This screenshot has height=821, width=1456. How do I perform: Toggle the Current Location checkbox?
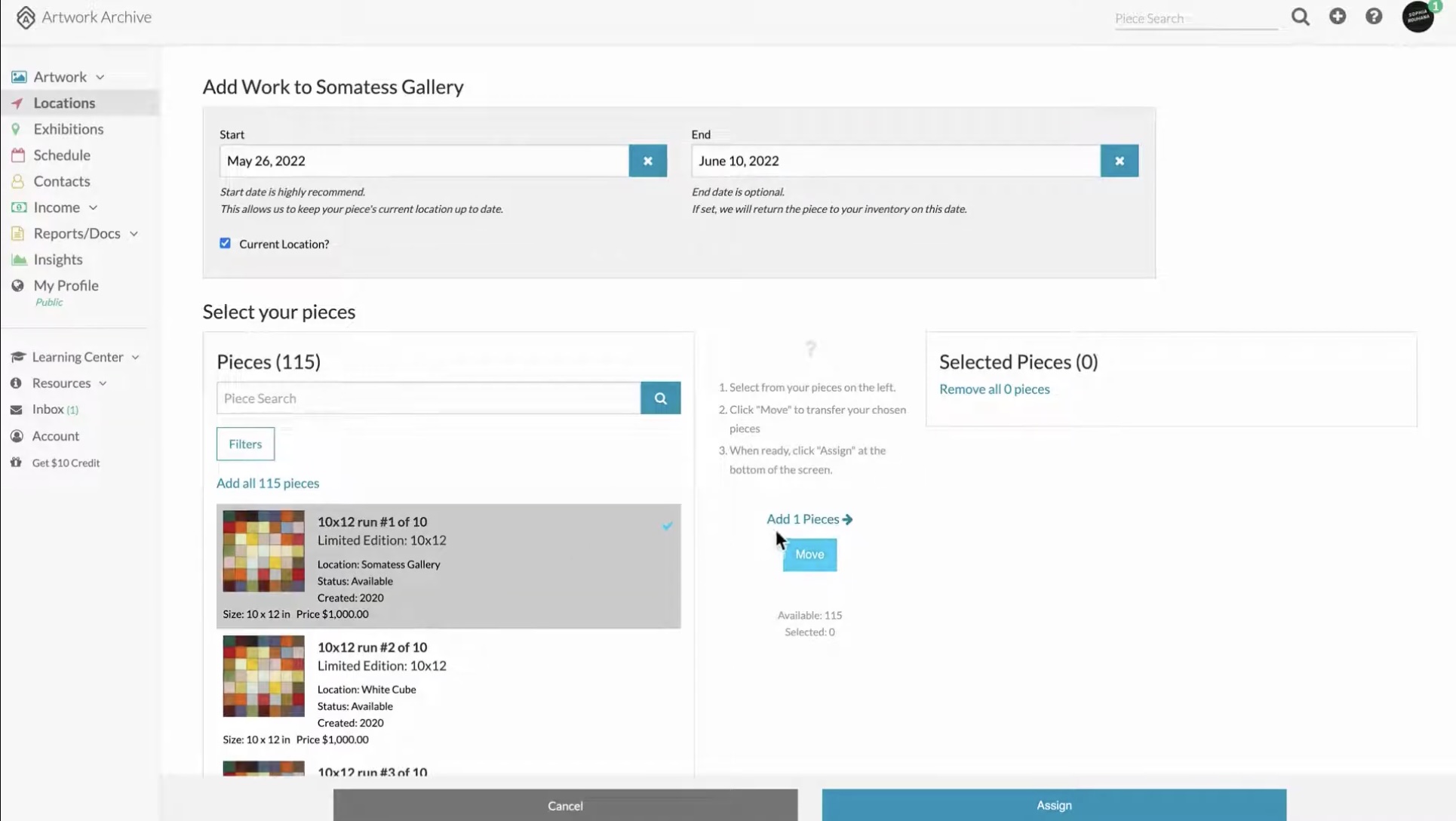225,243
